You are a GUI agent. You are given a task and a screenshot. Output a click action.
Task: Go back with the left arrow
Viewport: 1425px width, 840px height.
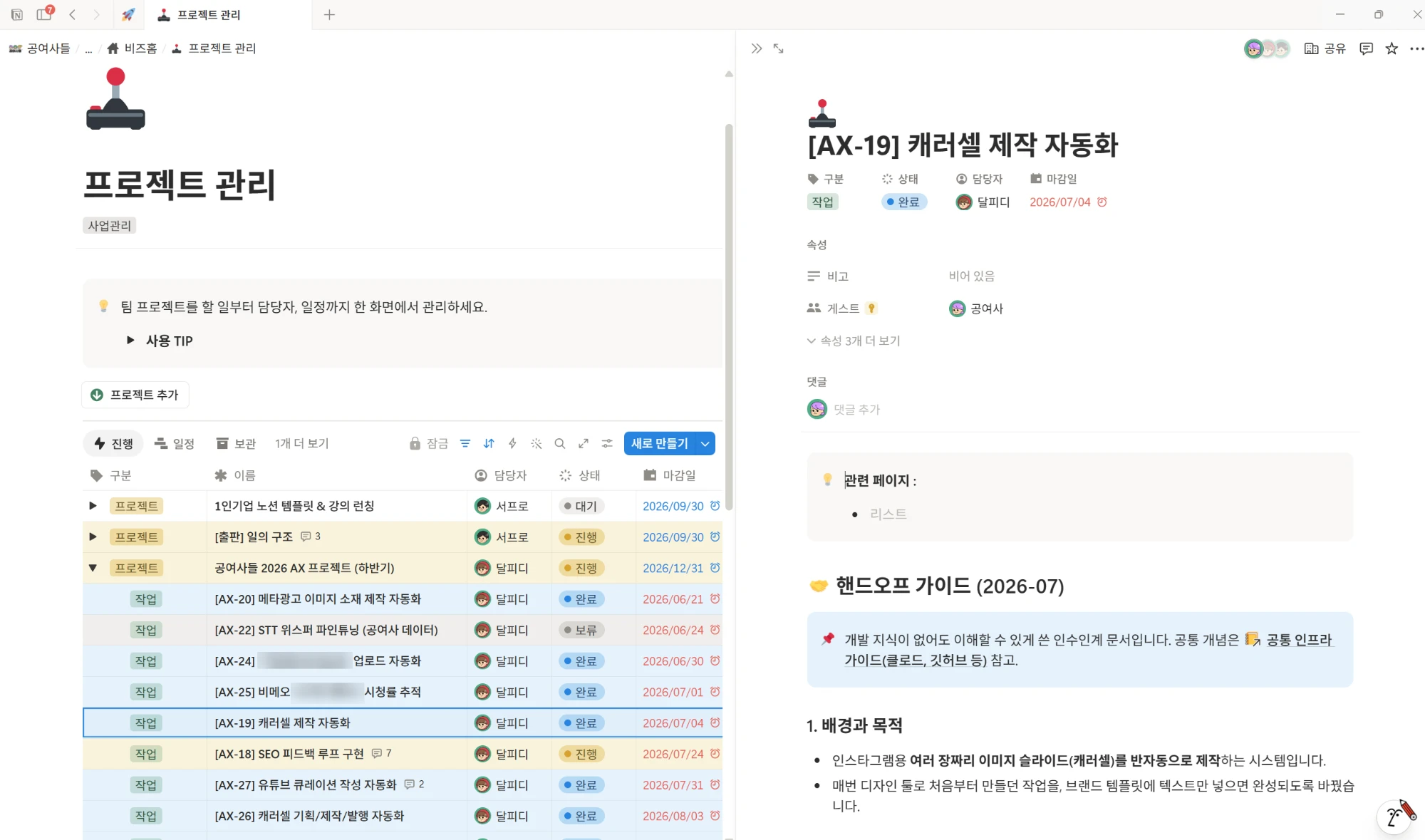pyautogui.click(x=72, y=14)
